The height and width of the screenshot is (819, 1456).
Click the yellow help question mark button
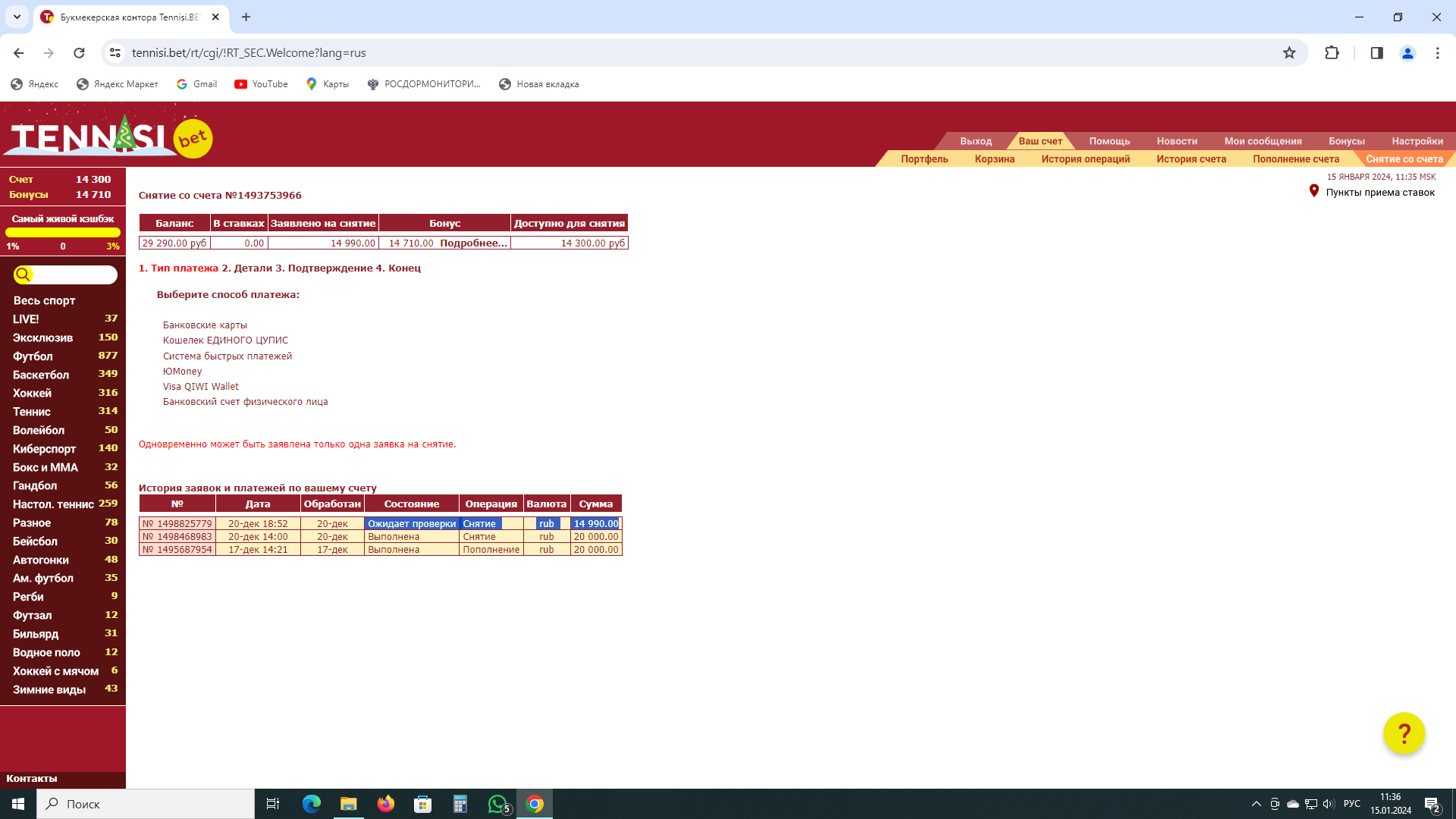click(x=1404, y=733)
